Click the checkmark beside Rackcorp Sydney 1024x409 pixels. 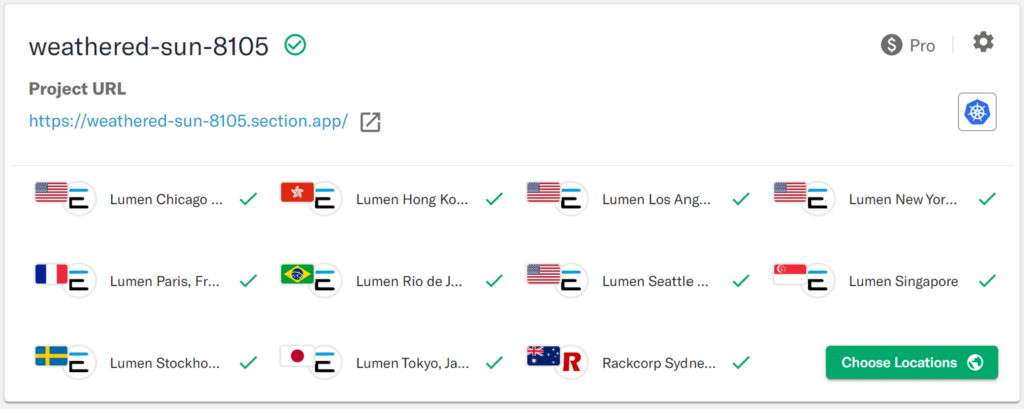tap(741, 362)
